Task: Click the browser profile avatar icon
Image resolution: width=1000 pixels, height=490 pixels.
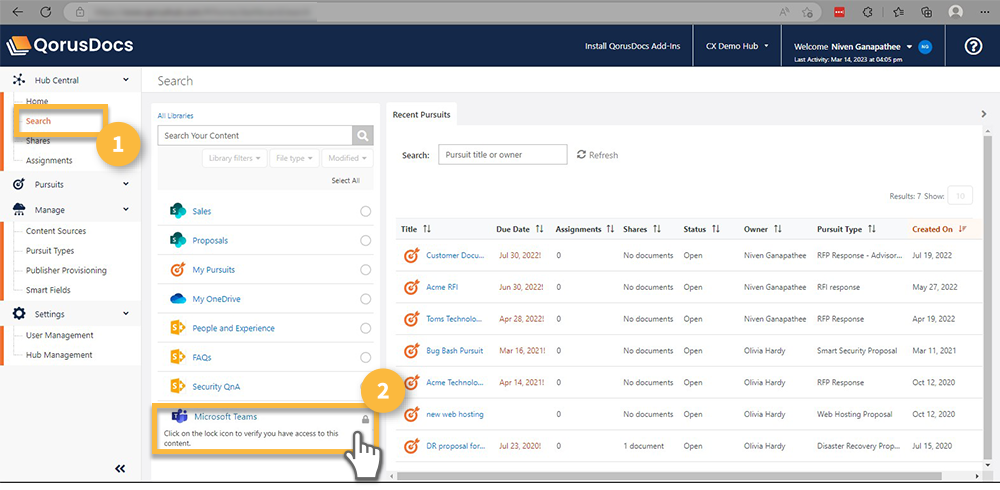Action: [x=955, y=11]
